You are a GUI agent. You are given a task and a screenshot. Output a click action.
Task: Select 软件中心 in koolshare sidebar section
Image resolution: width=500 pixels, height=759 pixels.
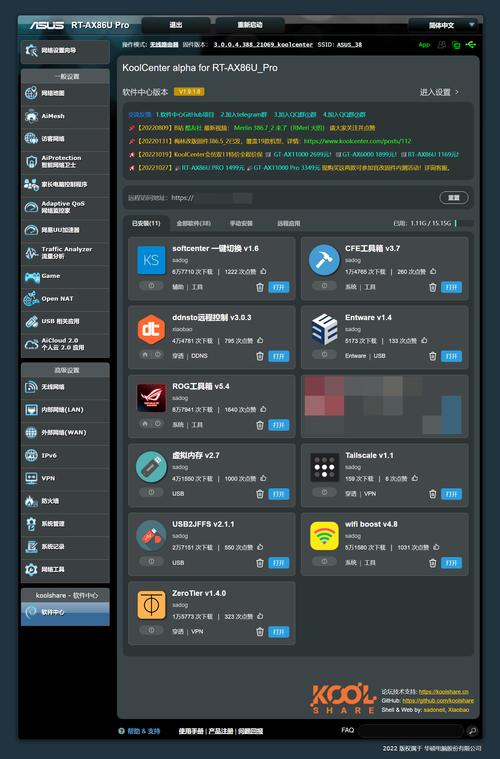pos(65,612)
